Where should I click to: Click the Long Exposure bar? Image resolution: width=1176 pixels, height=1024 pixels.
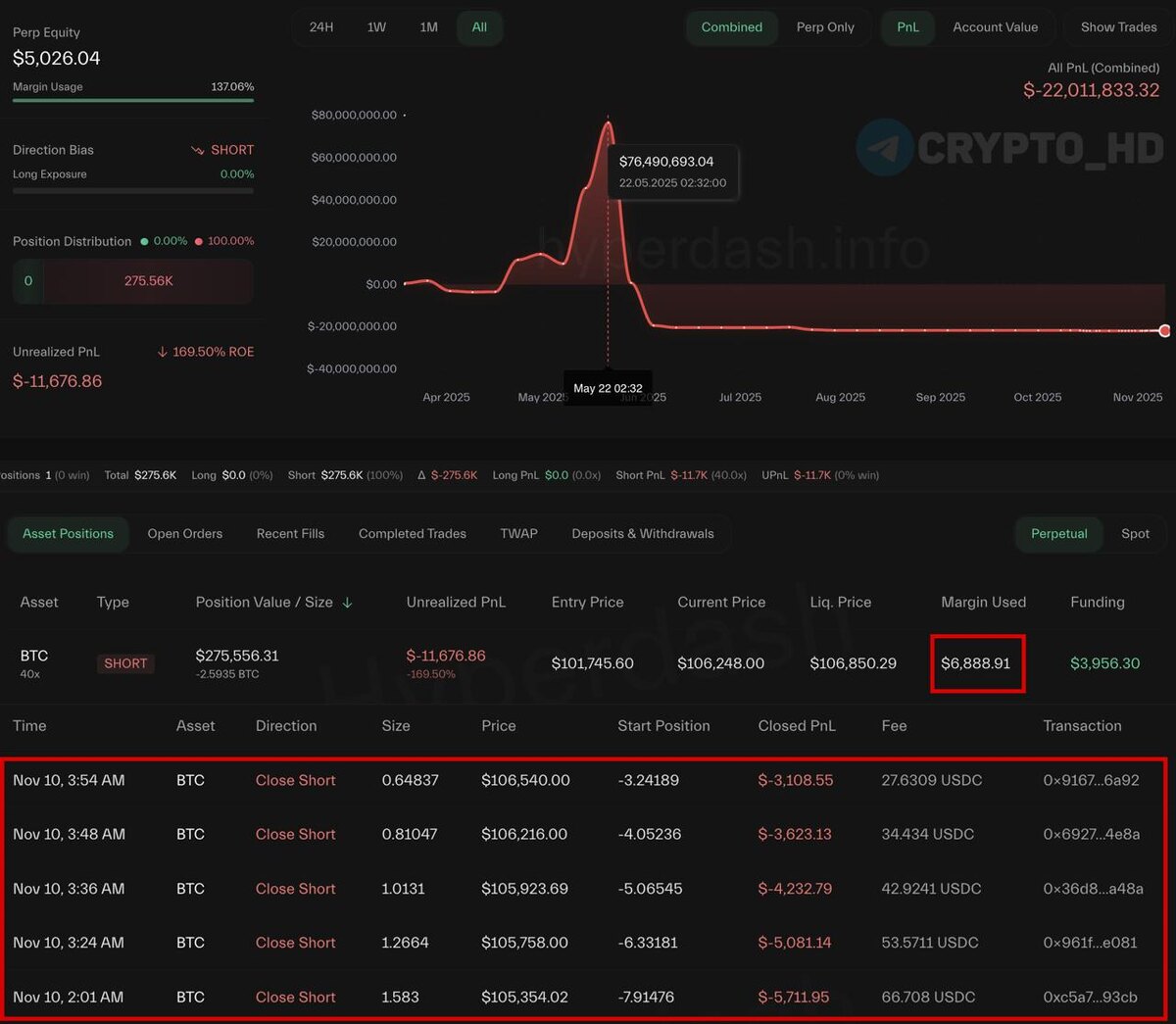pos(133,191)
